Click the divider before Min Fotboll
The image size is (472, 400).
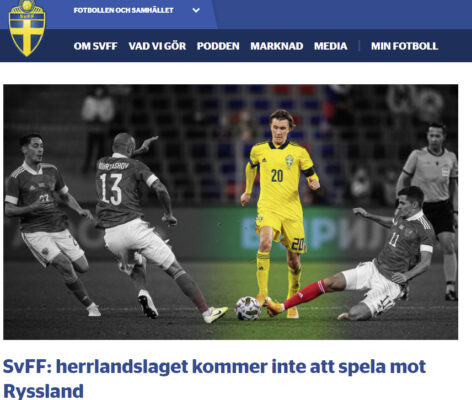(x=359, y=46)
